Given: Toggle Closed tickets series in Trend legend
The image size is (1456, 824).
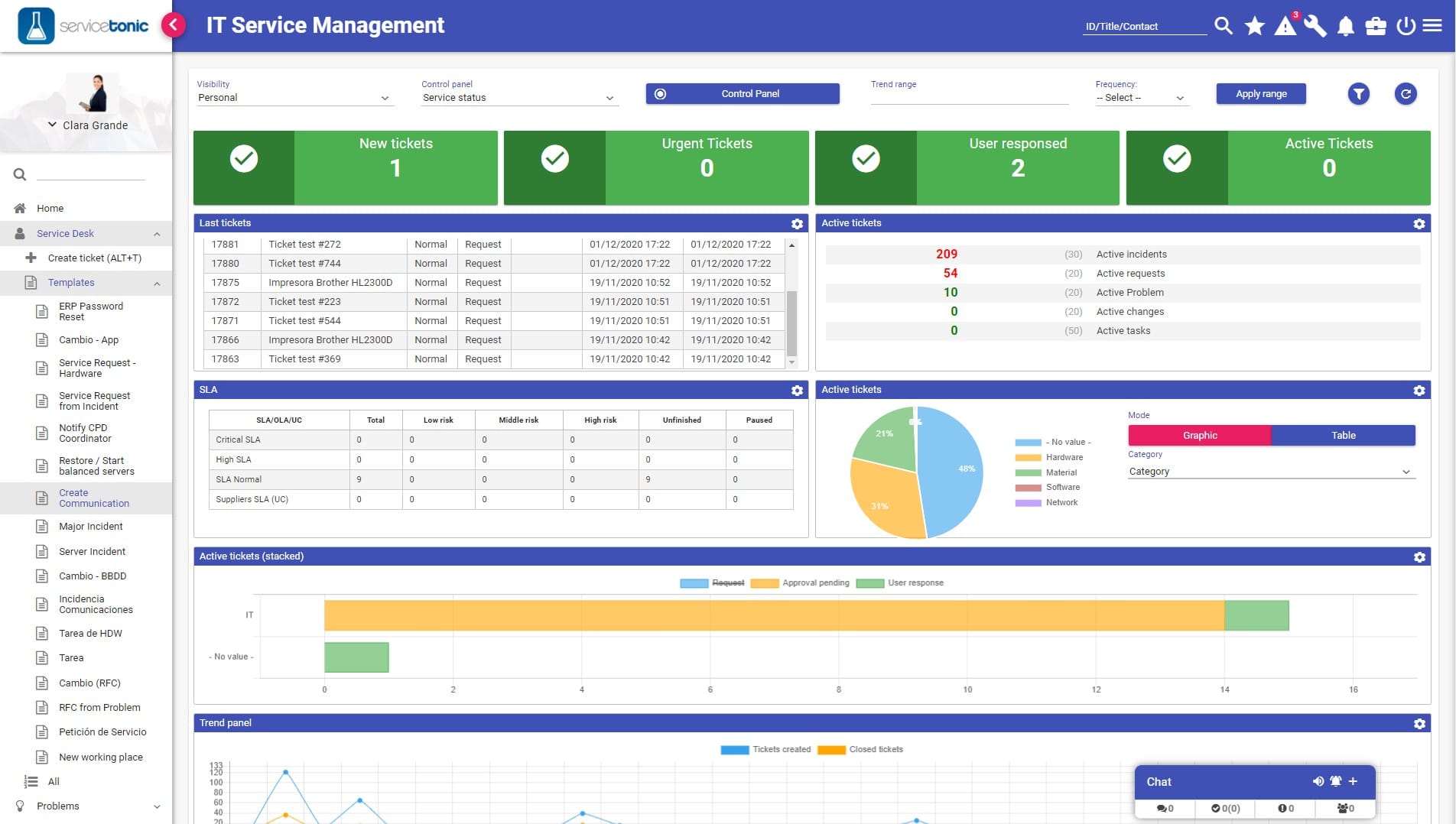Looking at the screenshot, I should (x=860, y=750).
